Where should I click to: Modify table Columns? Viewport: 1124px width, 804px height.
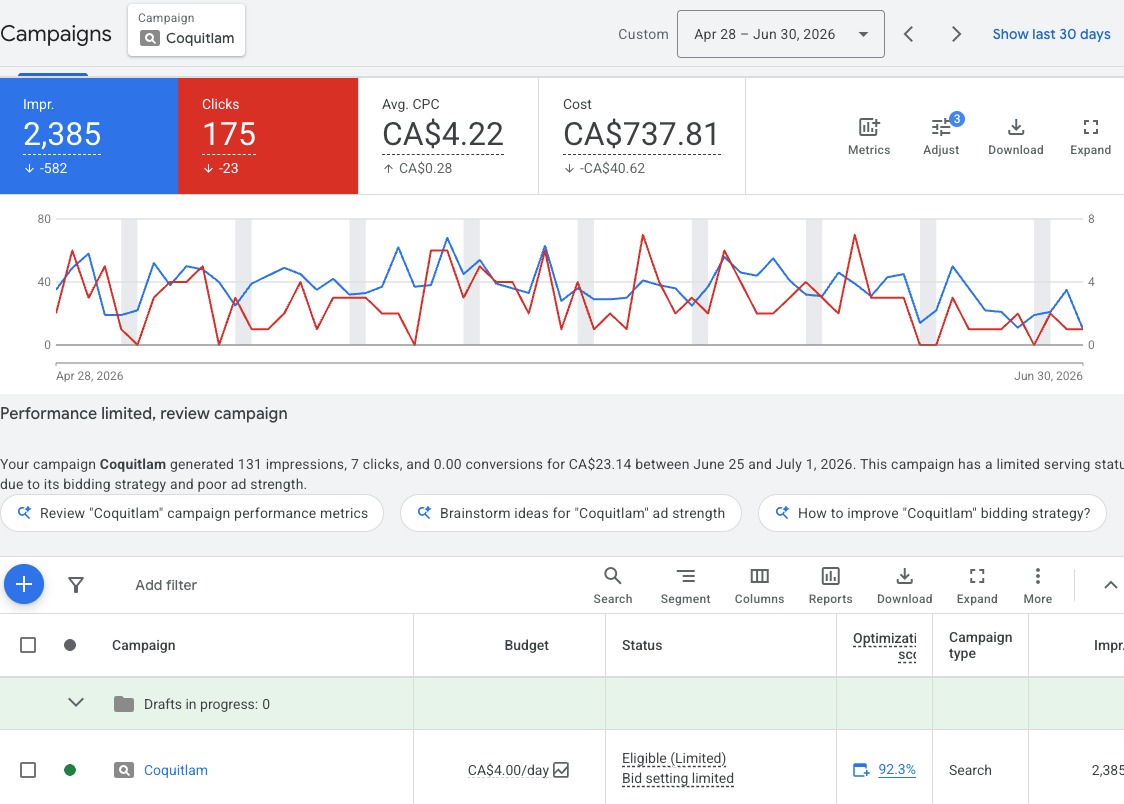tap(759, 585)
